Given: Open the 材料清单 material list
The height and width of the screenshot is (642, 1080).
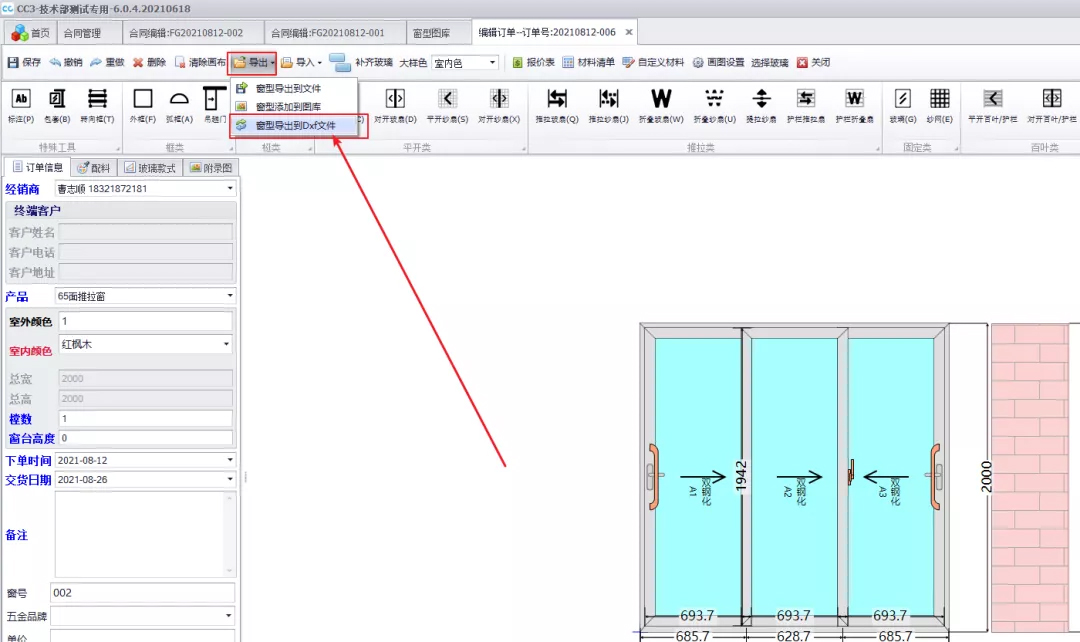Looking at the screenshot, I should [x=588, y=62].
